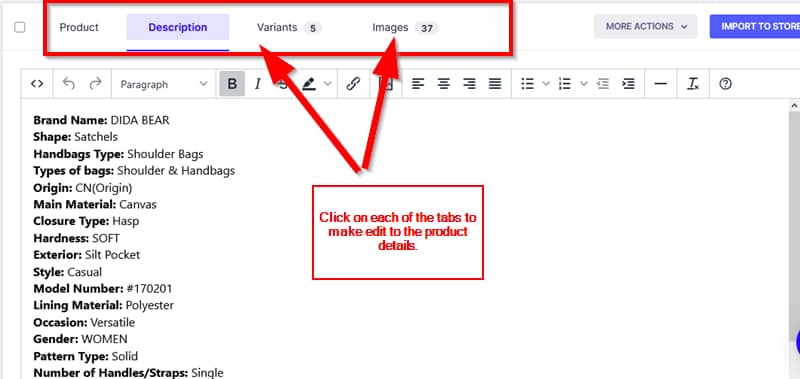Viewport: 800px width, 379px height.
Task: Click the 'Brand Name: DIDA BEAR' line
Action: [101, 120]
